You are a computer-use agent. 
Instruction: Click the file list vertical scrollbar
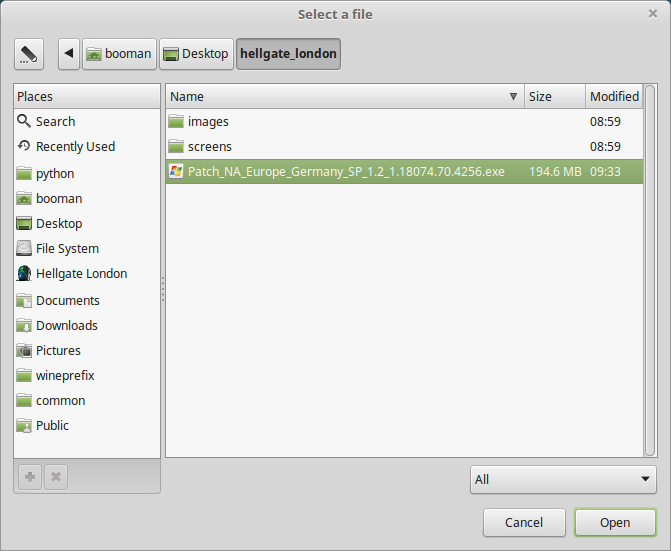pyautogui.click(x=650, y=271)
